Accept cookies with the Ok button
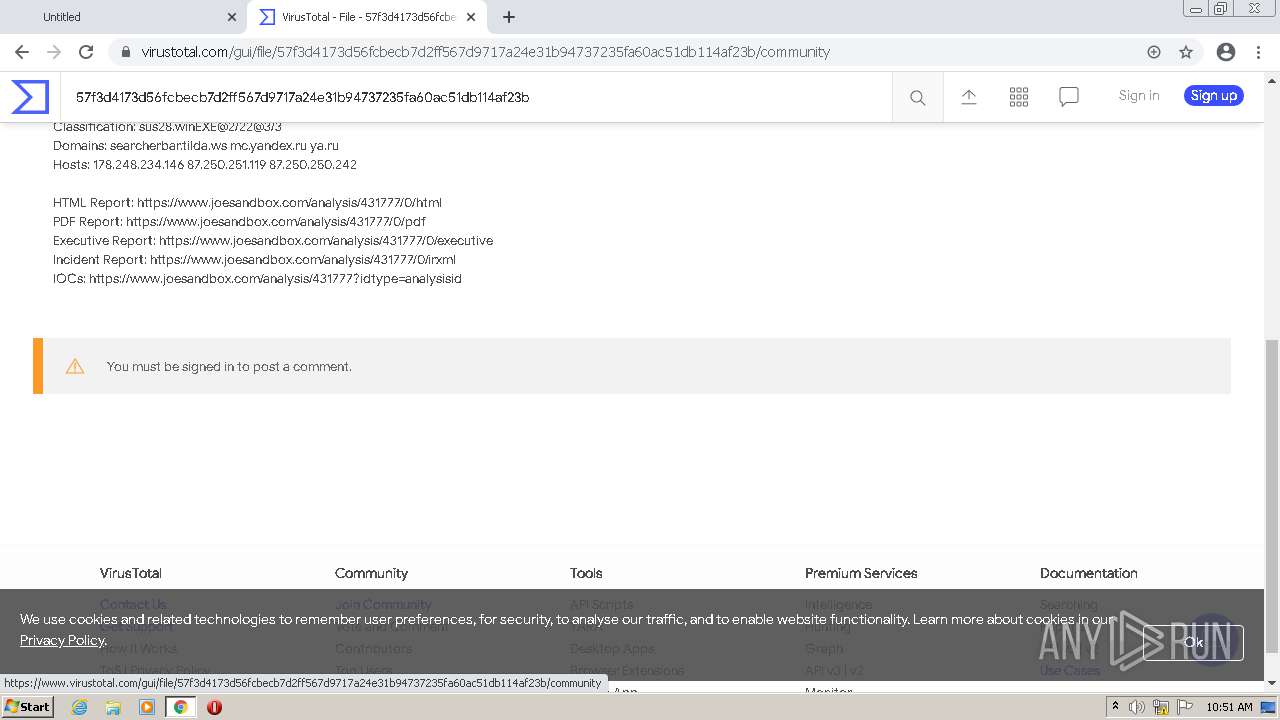Viewport: 1280px width, 720px height. tap(1193, 642)
